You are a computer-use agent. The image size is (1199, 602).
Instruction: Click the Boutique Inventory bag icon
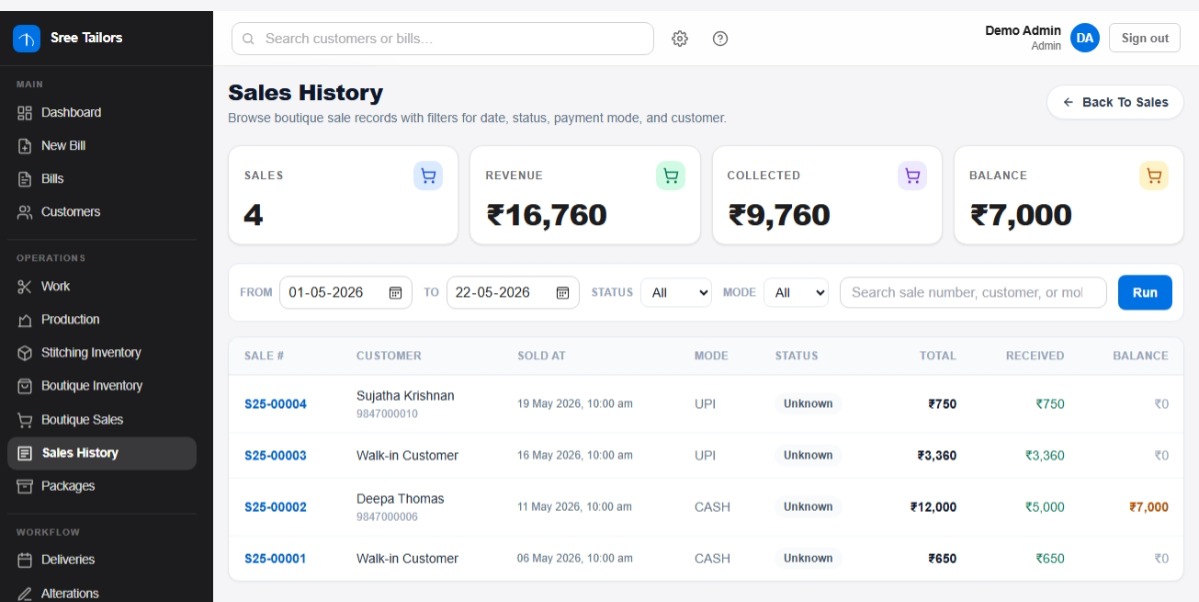click(x=24, y=386)
